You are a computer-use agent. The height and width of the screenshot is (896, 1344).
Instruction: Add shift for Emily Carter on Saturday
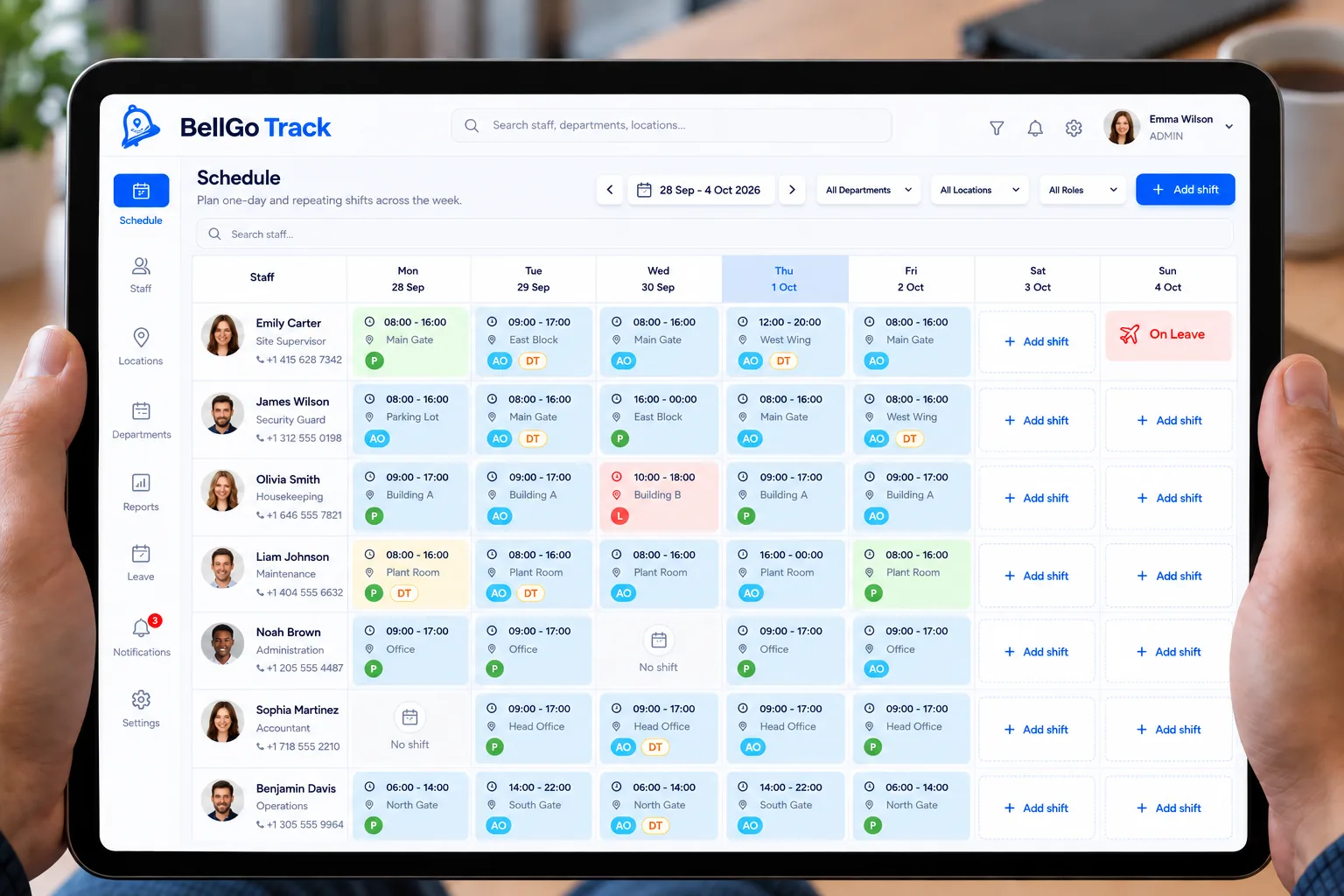(1037, 342)
